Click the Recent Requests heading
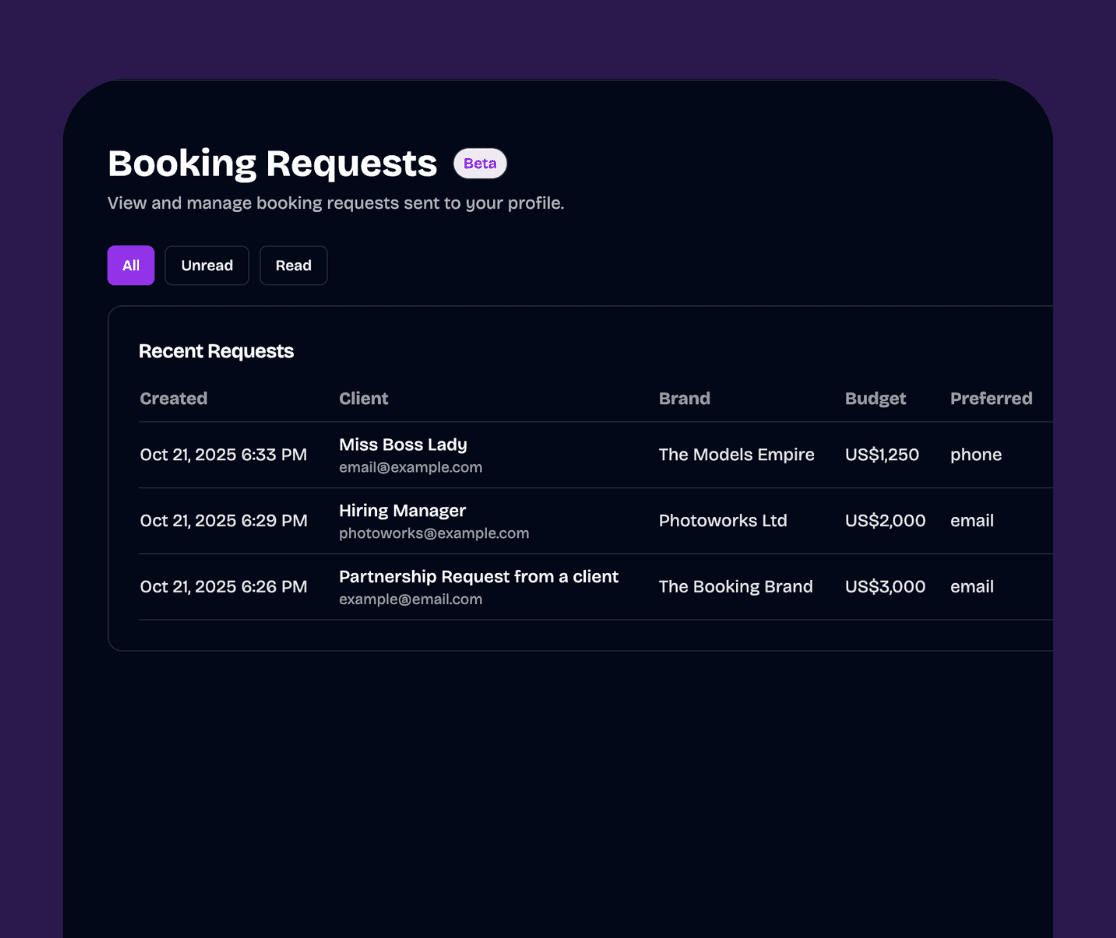The height and width of the screenshot is (938, 1116). (x=216, y=352)
